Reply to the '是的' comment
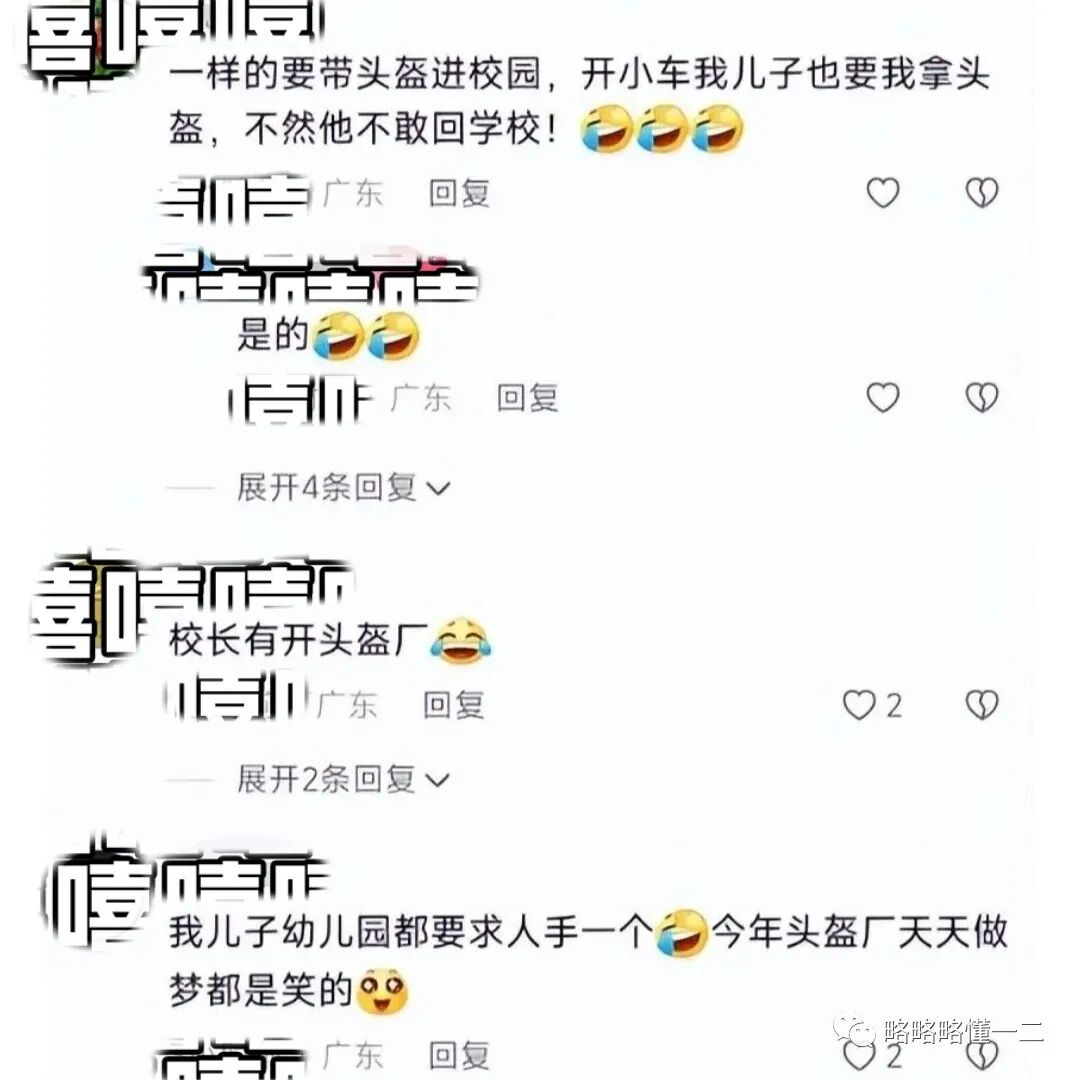The image size is (1080, 1080). [528, 398]
